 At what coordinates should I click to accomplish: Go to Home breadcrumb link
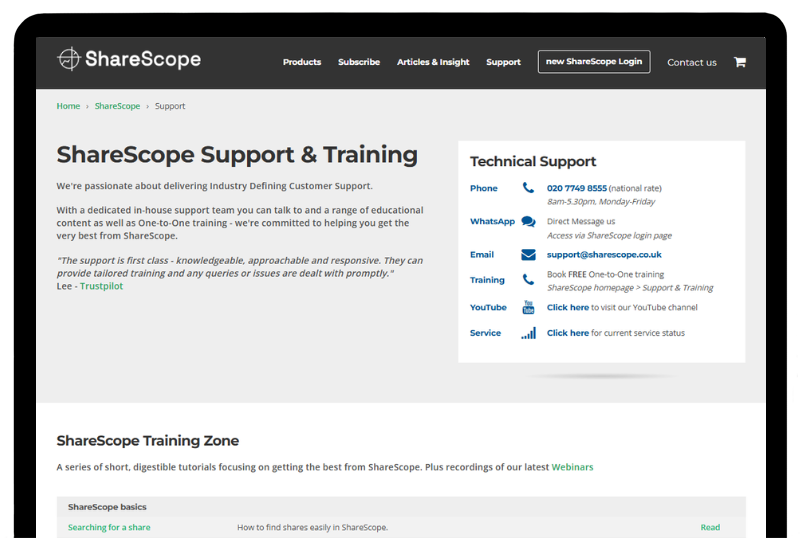tap(68, 106)
